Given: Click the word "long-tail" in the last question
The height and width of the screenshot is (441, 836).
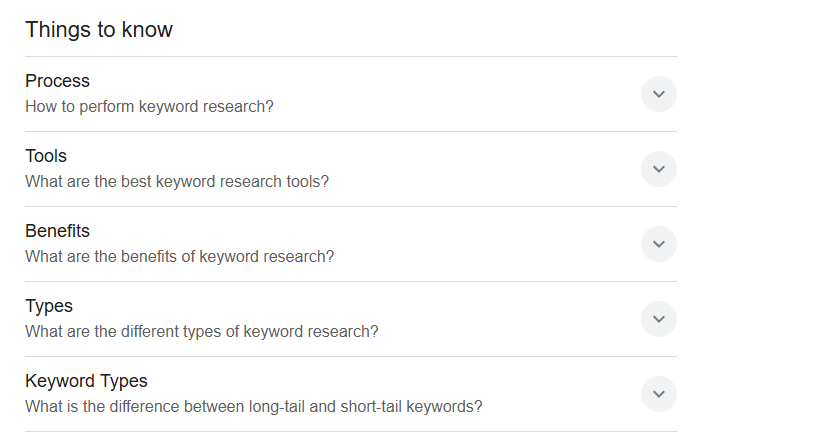Looking at the screenshot, I should coord(285,407).
